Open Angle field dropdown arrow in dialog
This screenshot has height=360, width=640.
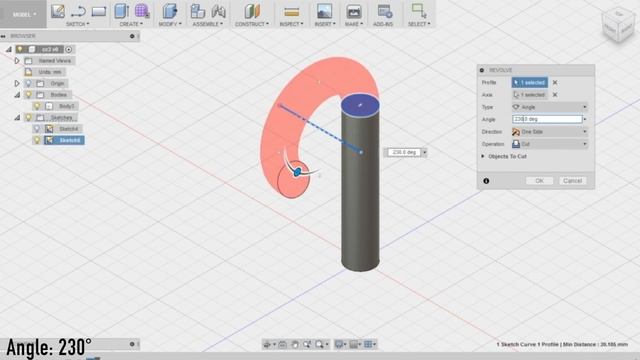coord(585,119)
